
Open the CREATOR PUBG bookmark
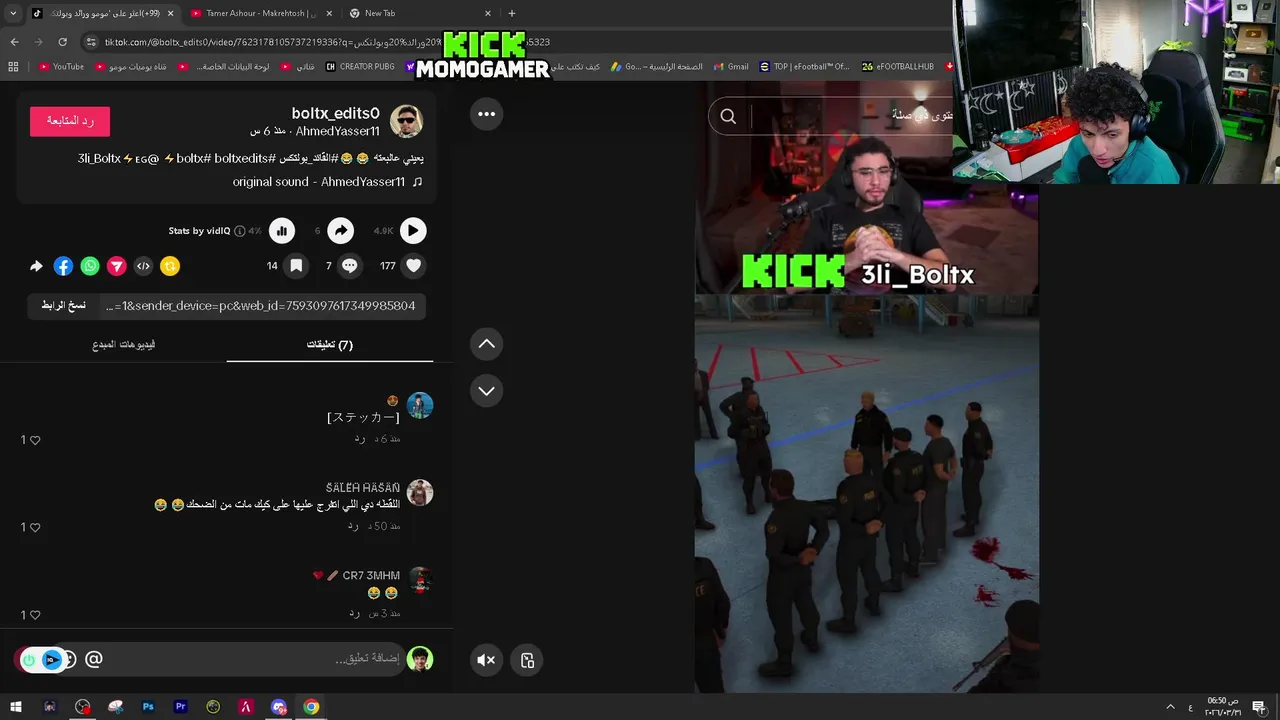click(360, 67)
